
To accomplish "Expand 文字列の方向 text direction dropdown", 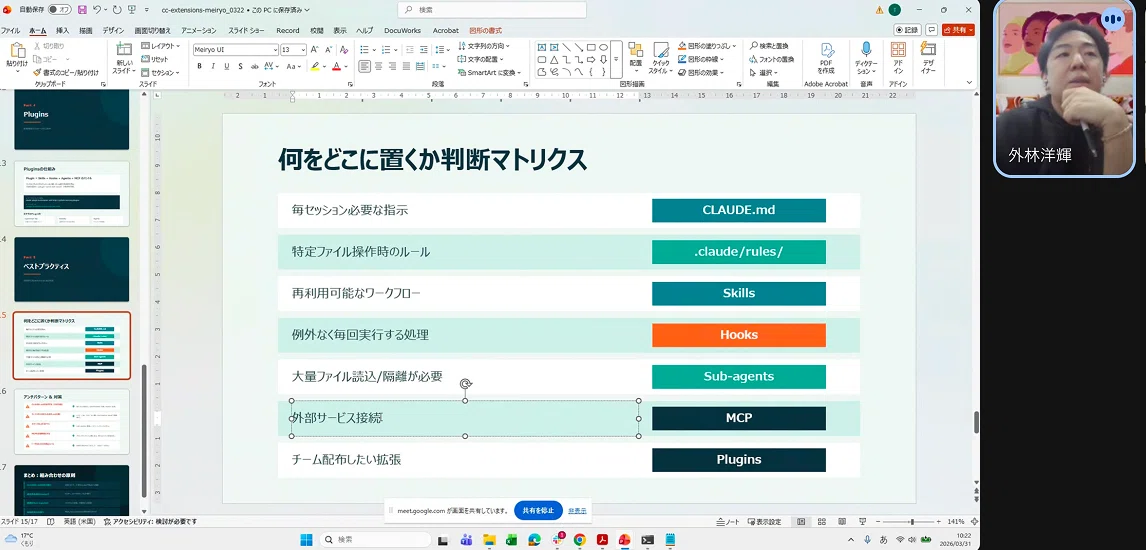I will point(484,46).
